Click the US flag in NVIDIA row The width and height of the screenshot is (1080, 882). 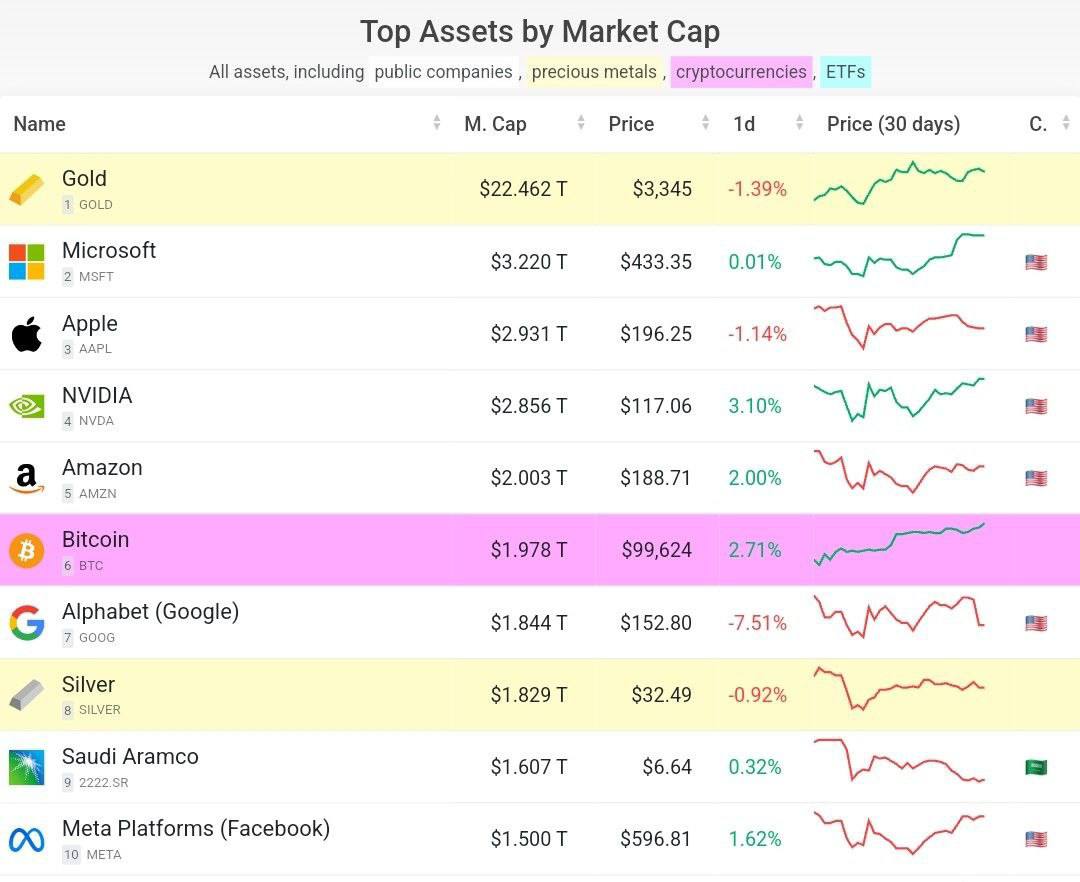1036,406
